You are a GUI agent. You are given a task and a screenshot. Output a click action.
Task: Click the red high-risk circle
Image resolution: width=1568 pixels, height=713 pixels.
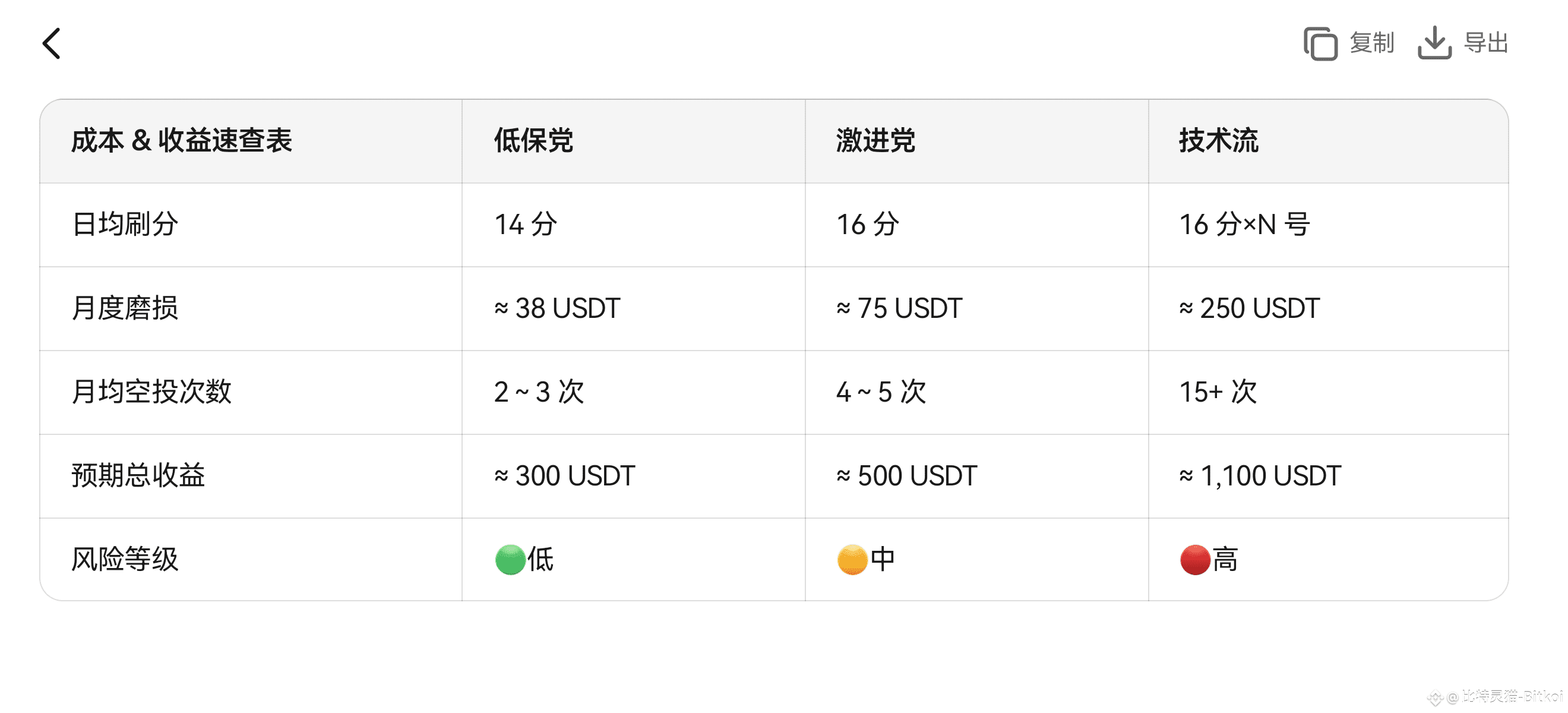click(x=1195, y=560)
